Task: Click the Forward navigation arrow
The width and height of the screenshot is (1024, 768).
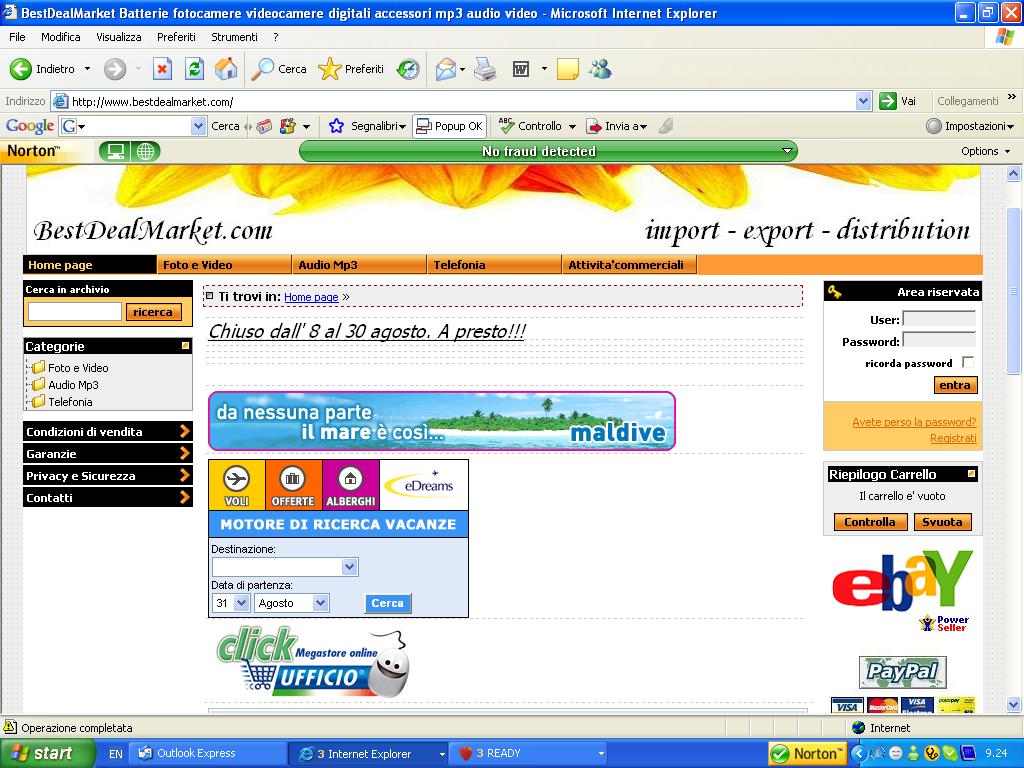Action: click(x=115, y=69)
